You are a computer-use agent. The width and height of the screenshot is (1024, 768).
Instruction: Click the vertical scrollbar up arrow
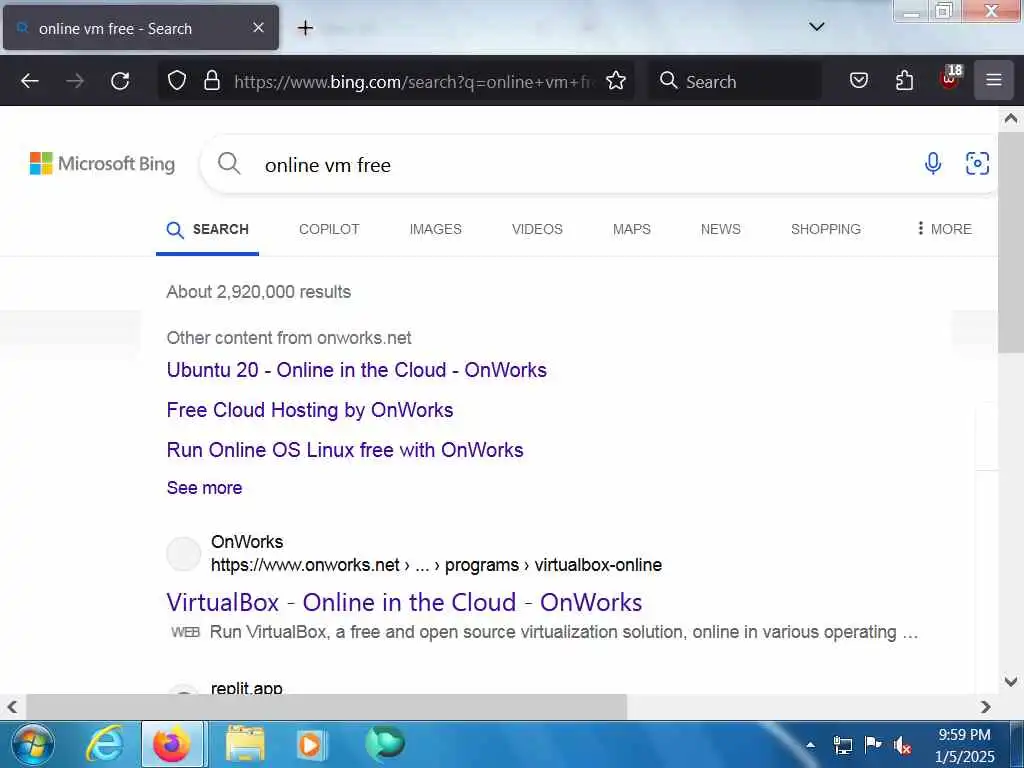click(1010, 118)
